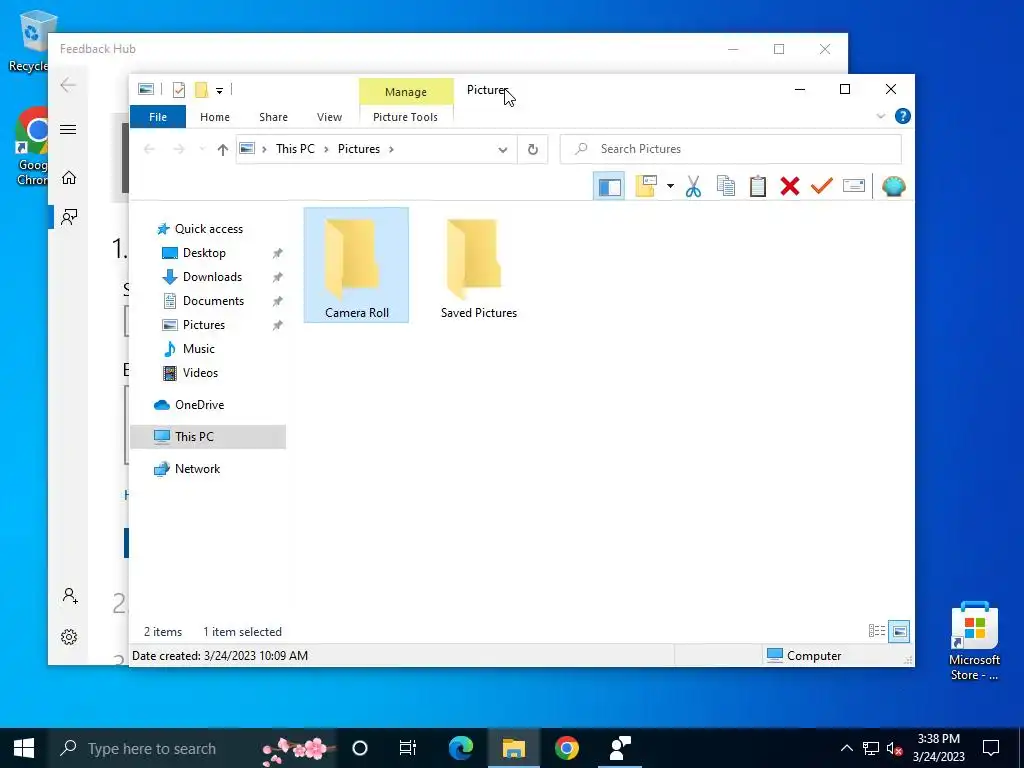Viewport: 1024px width, 768px height.
Task: Click chevron after Pictures in breadcrumb
Action: (391, 150)
